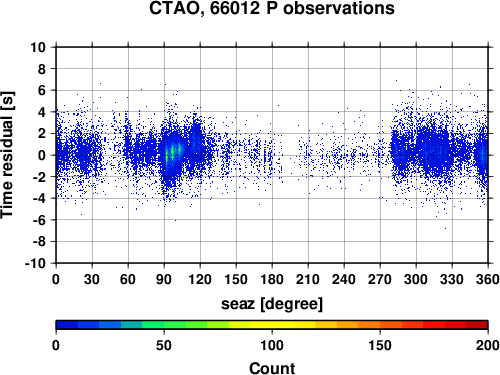Click the y-axis tick label -6
Screen dimensions: 500x375
(39, 220)
